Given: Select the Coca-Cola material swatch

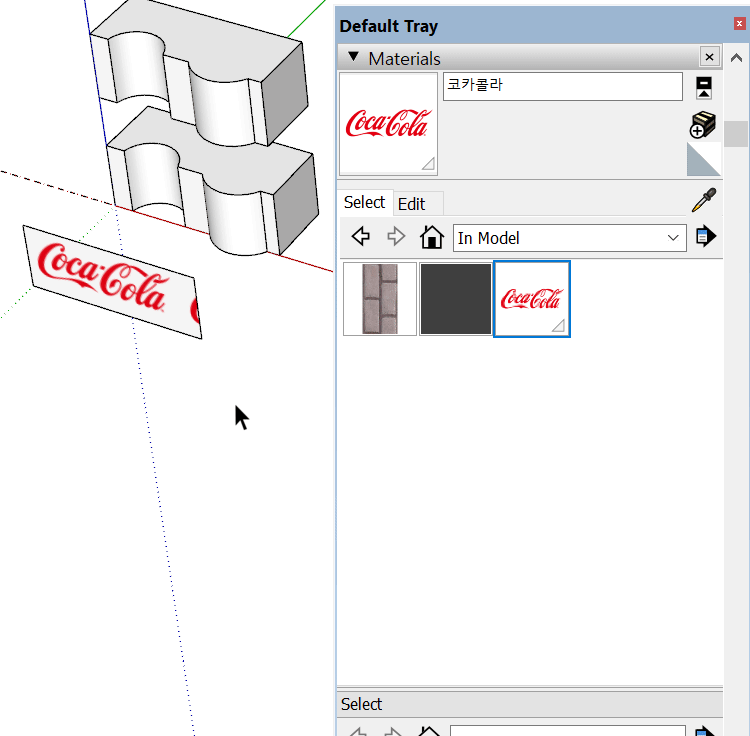Looking at the screenshot, I should [x=532, y=299].
